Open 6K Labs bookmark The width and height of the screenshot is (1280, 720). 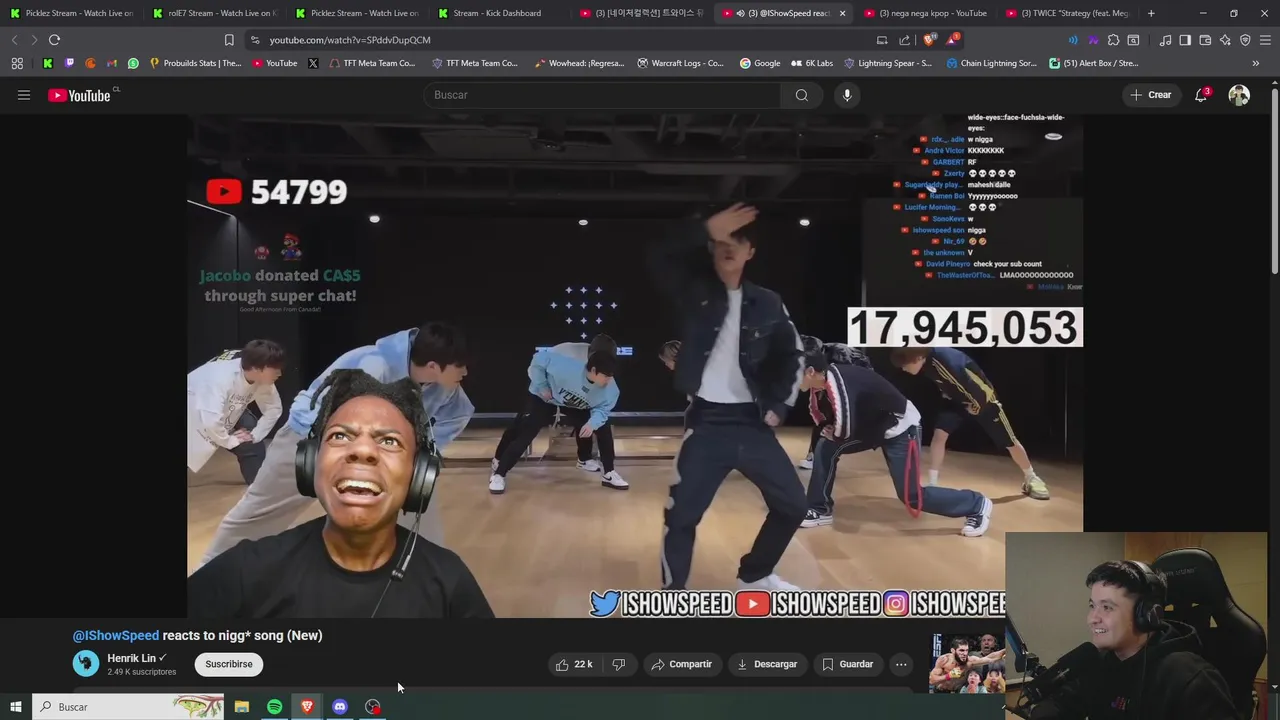click(x=811, y=63)
